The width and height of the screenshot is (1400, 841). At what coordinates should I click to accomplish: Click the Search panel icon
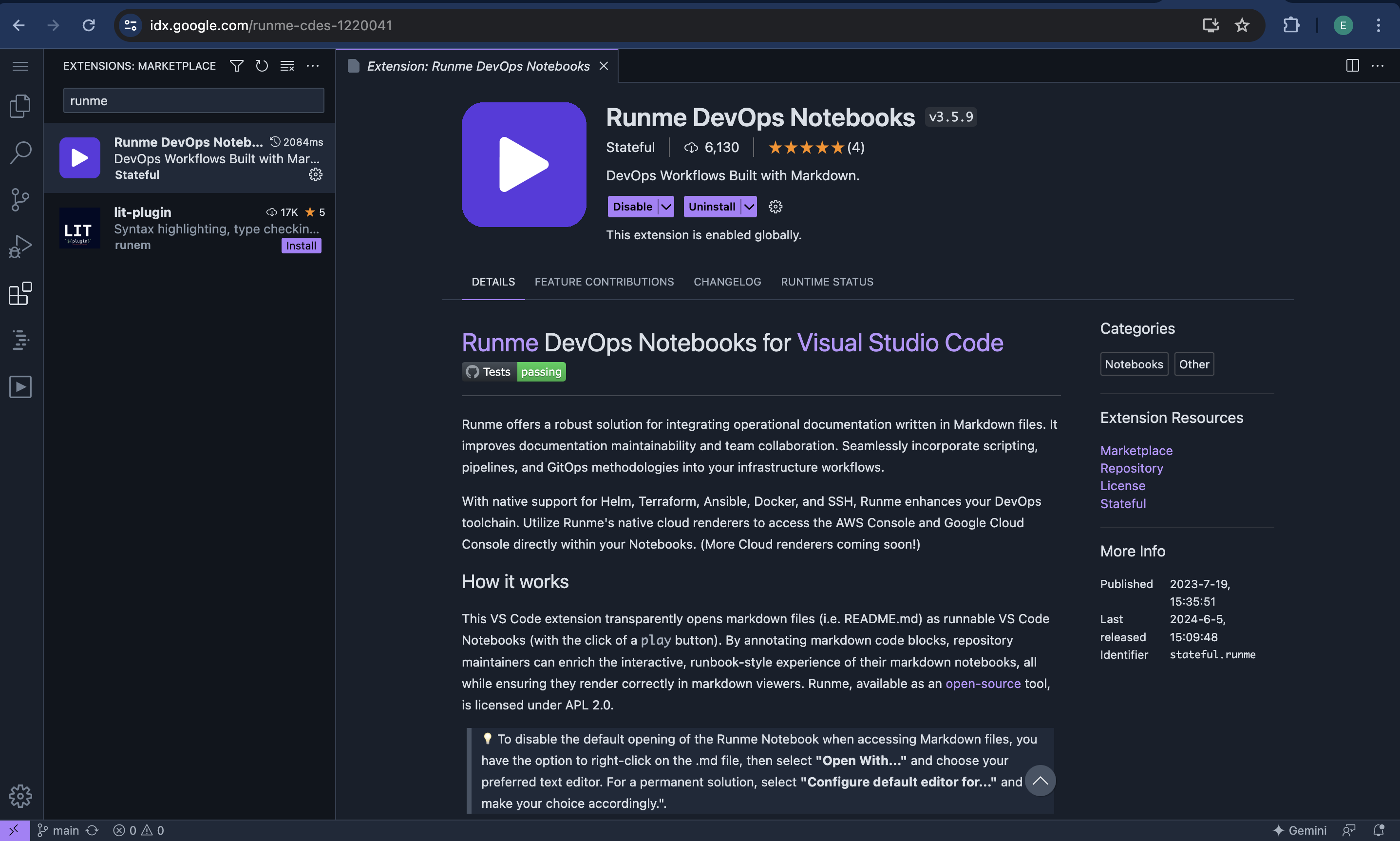point(21,152)
